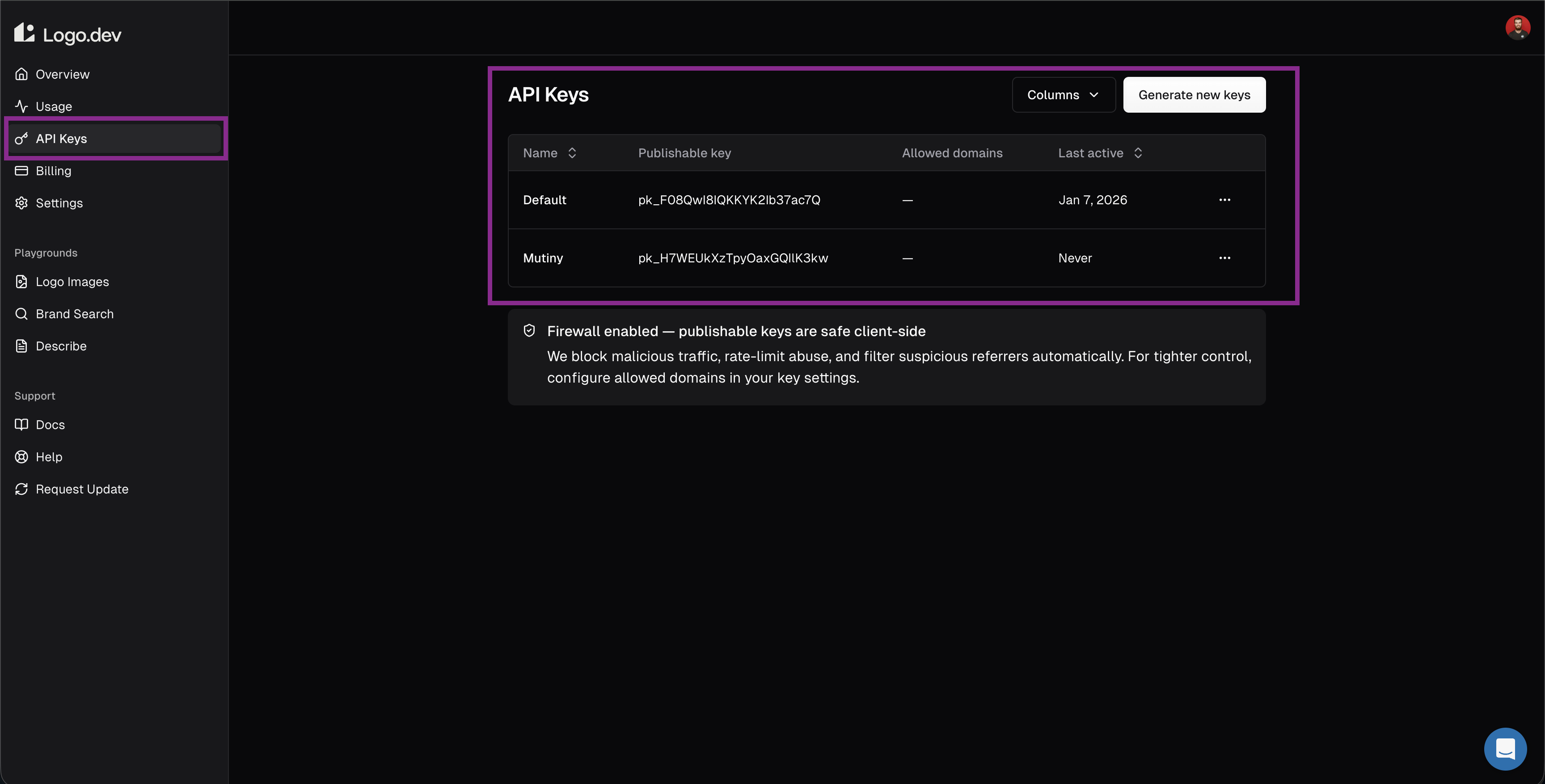Click the Never last active value
The height and width of the screenshot is (784, 1545).
[x=1075, y=258]
